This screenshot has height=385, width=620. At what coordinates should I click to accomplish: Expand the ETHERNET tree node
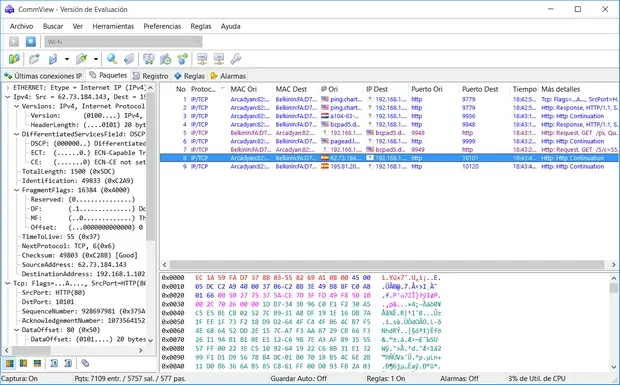8,88
